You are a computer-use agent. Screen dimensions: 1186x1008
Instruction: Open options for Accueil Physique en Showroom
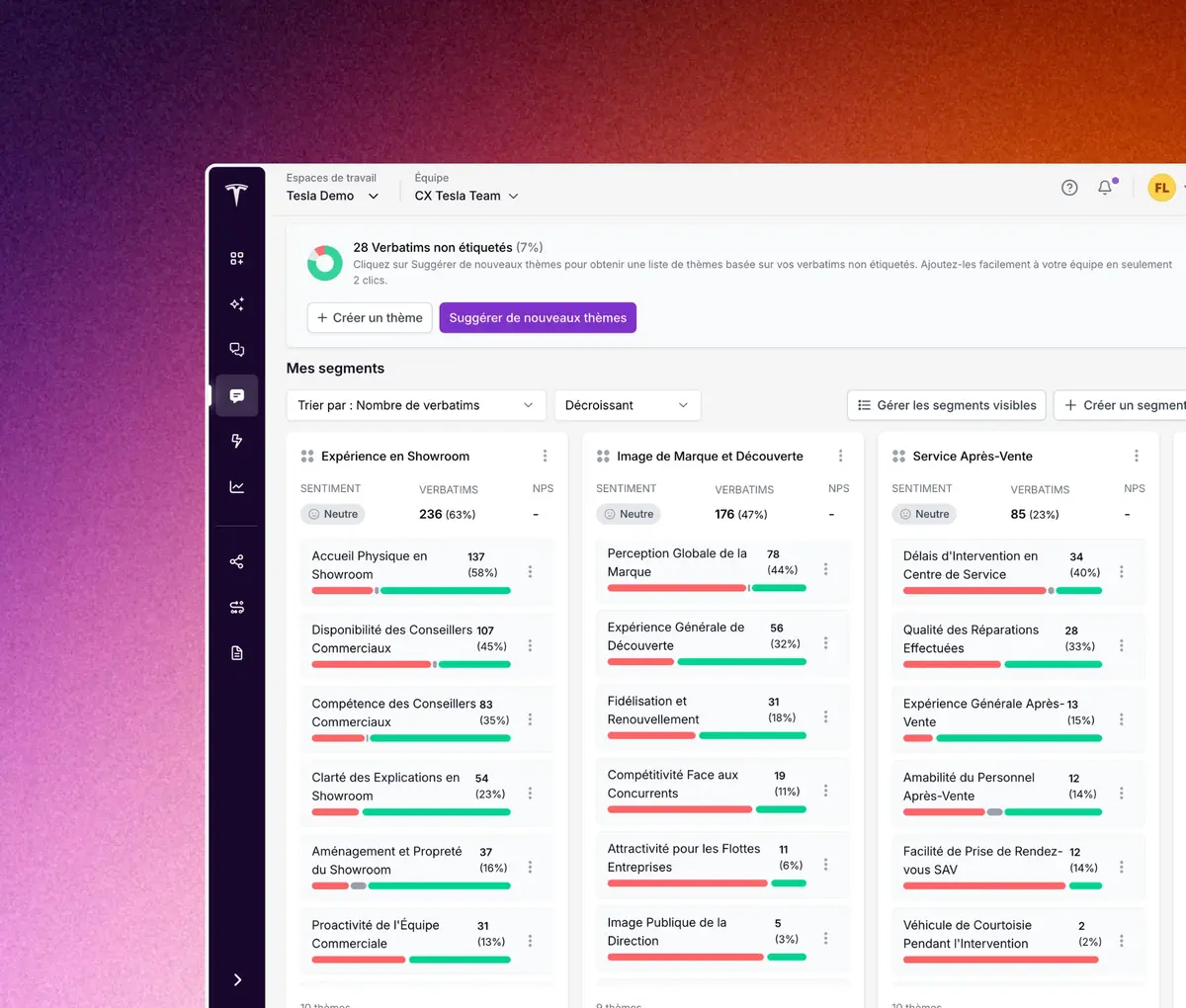tap(530, 571)
